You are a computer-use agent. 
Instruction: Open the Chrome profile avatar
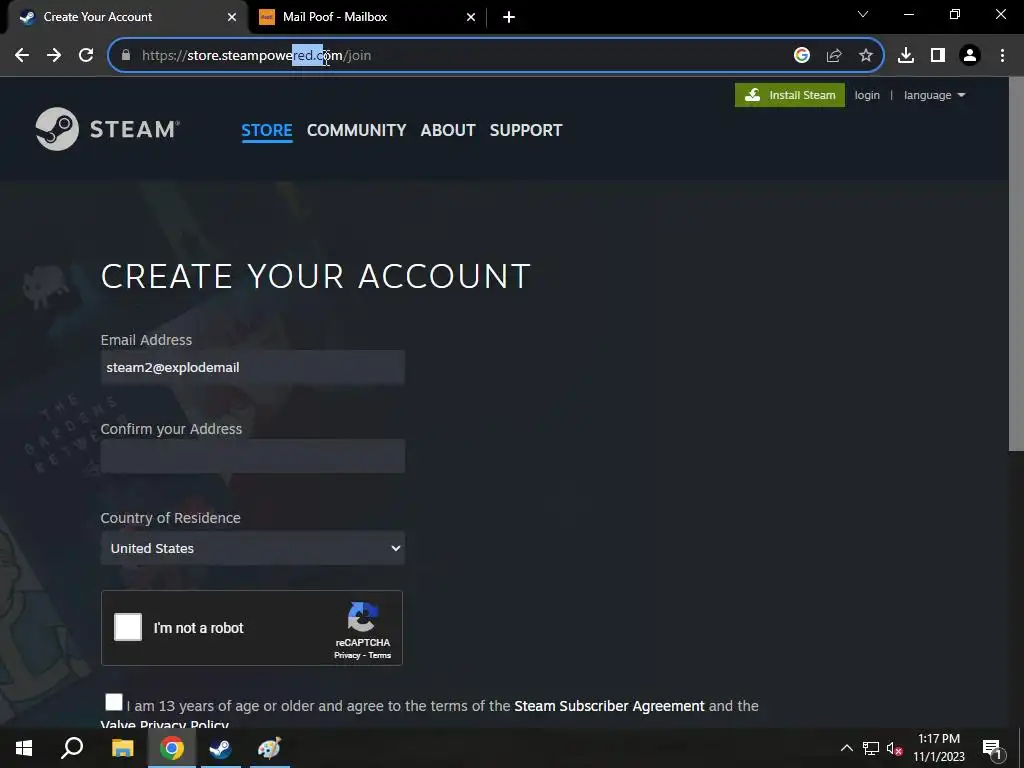[x=970, y=56]
